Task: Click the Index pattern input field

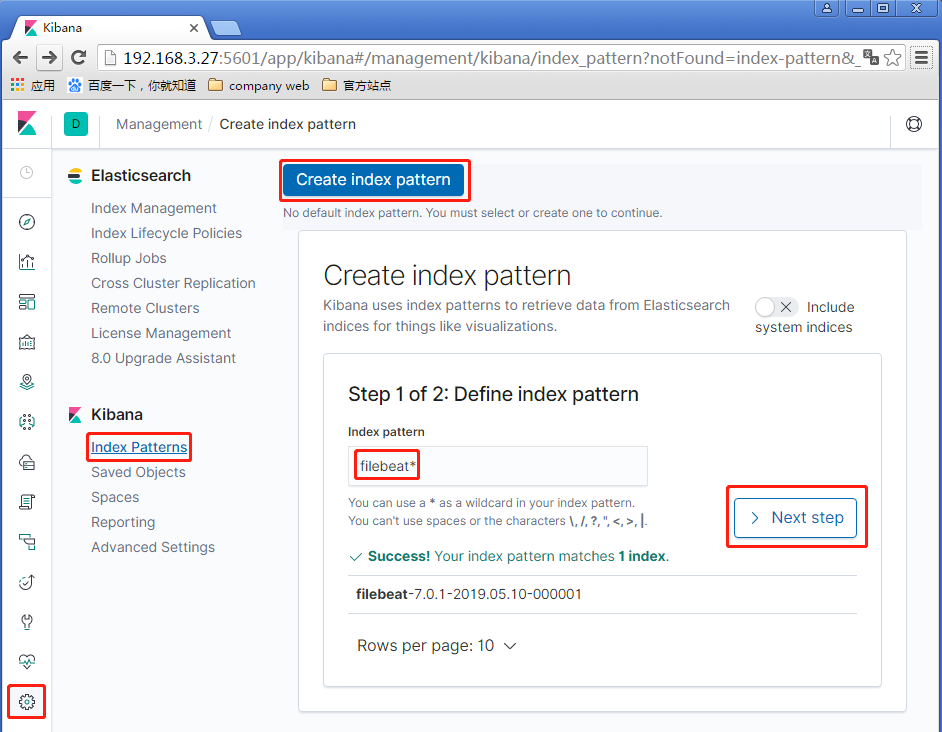Action: (x=497, y=466)
